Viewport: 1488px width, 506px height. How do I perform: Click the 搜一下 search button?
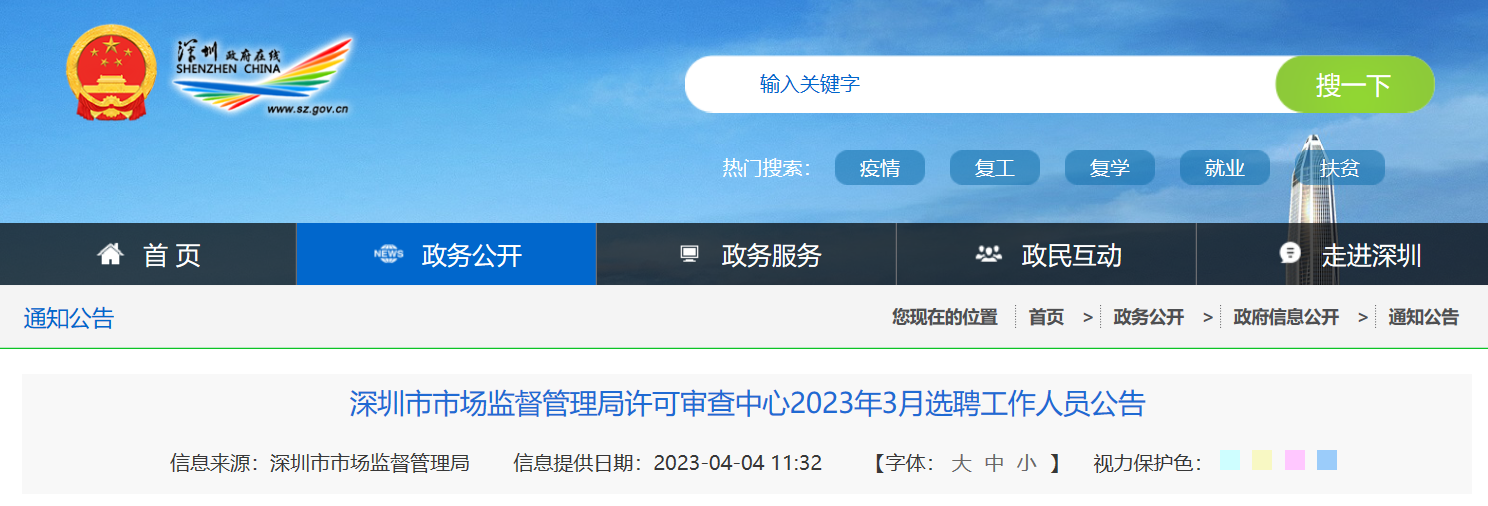coord(1354,84)
